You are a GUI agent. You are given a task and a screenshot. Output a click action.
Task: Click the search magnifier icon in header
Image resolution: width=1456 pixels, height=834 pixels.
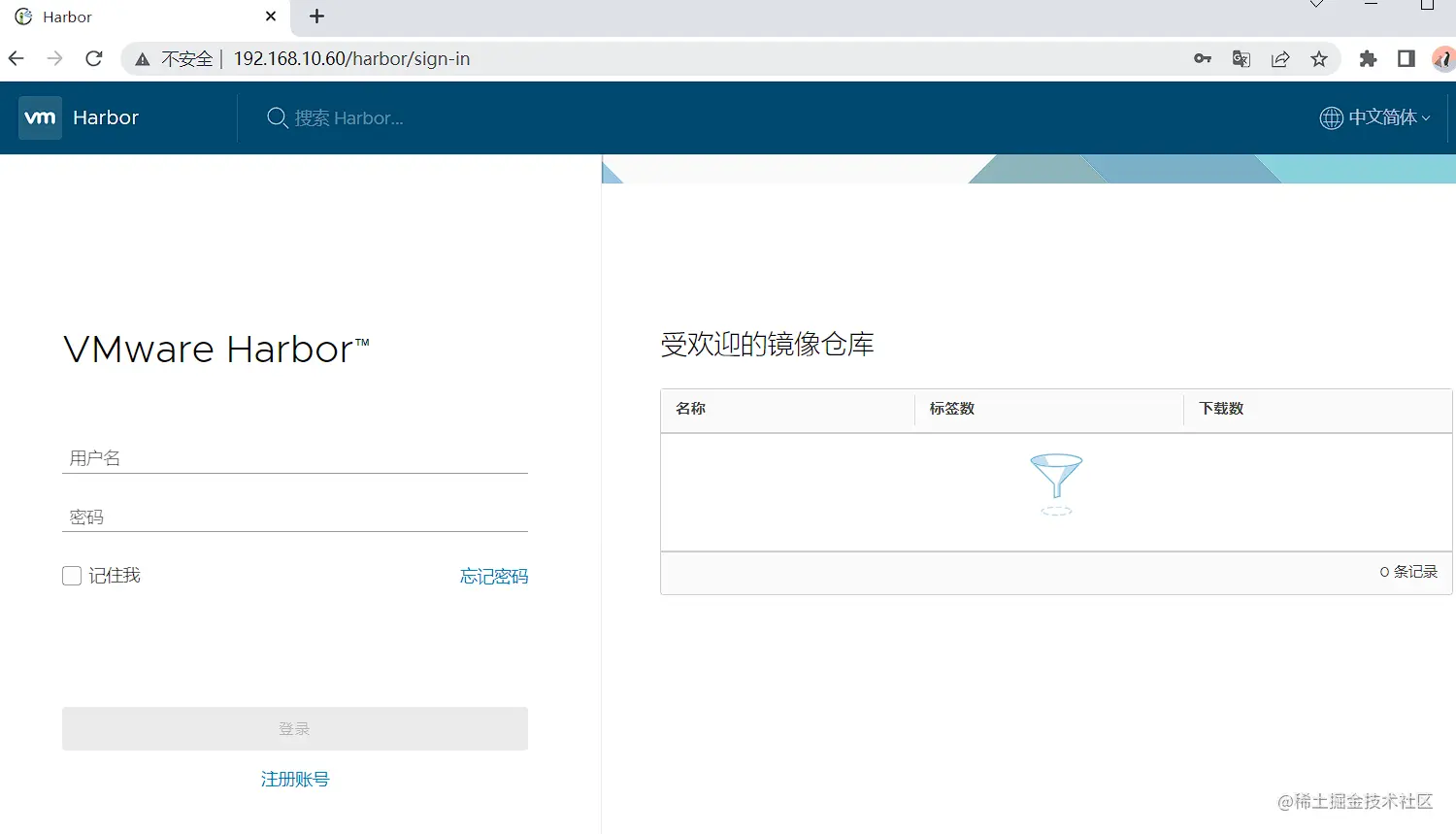point(277,117)
